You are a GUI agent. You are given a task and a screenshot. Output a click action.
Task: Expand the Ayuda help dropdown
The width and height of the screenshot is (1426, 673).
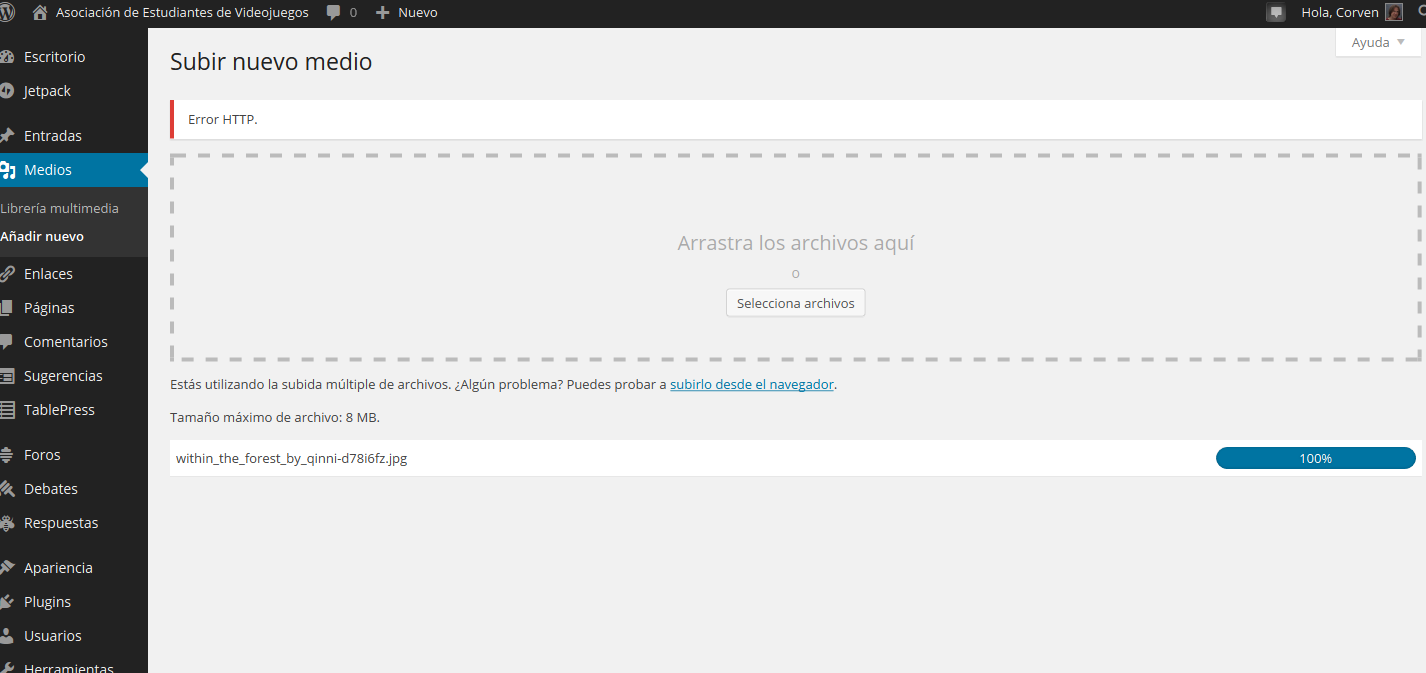1378,42
